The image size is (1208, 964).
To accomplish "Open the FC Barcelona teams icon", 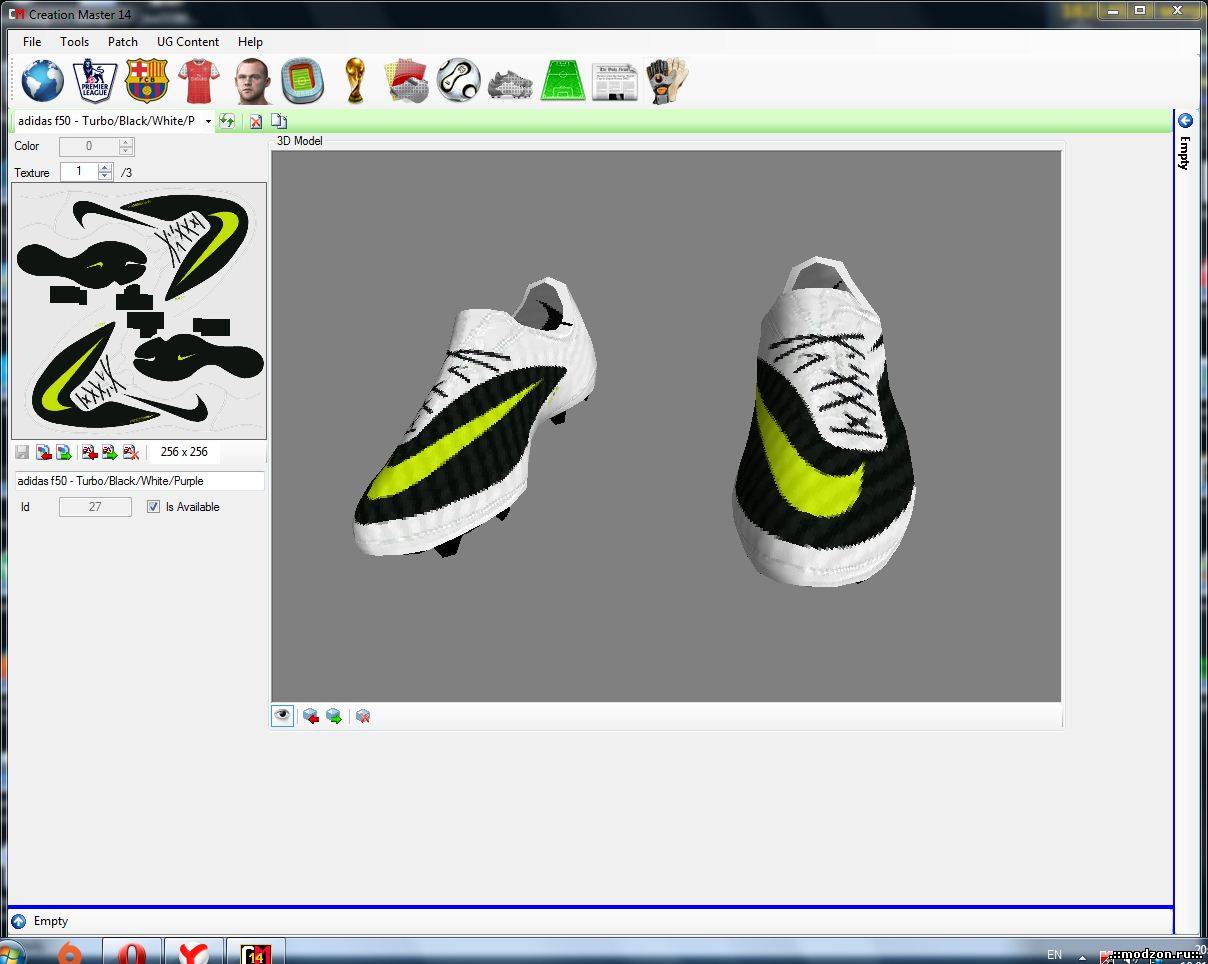I will tap(146, 81).
